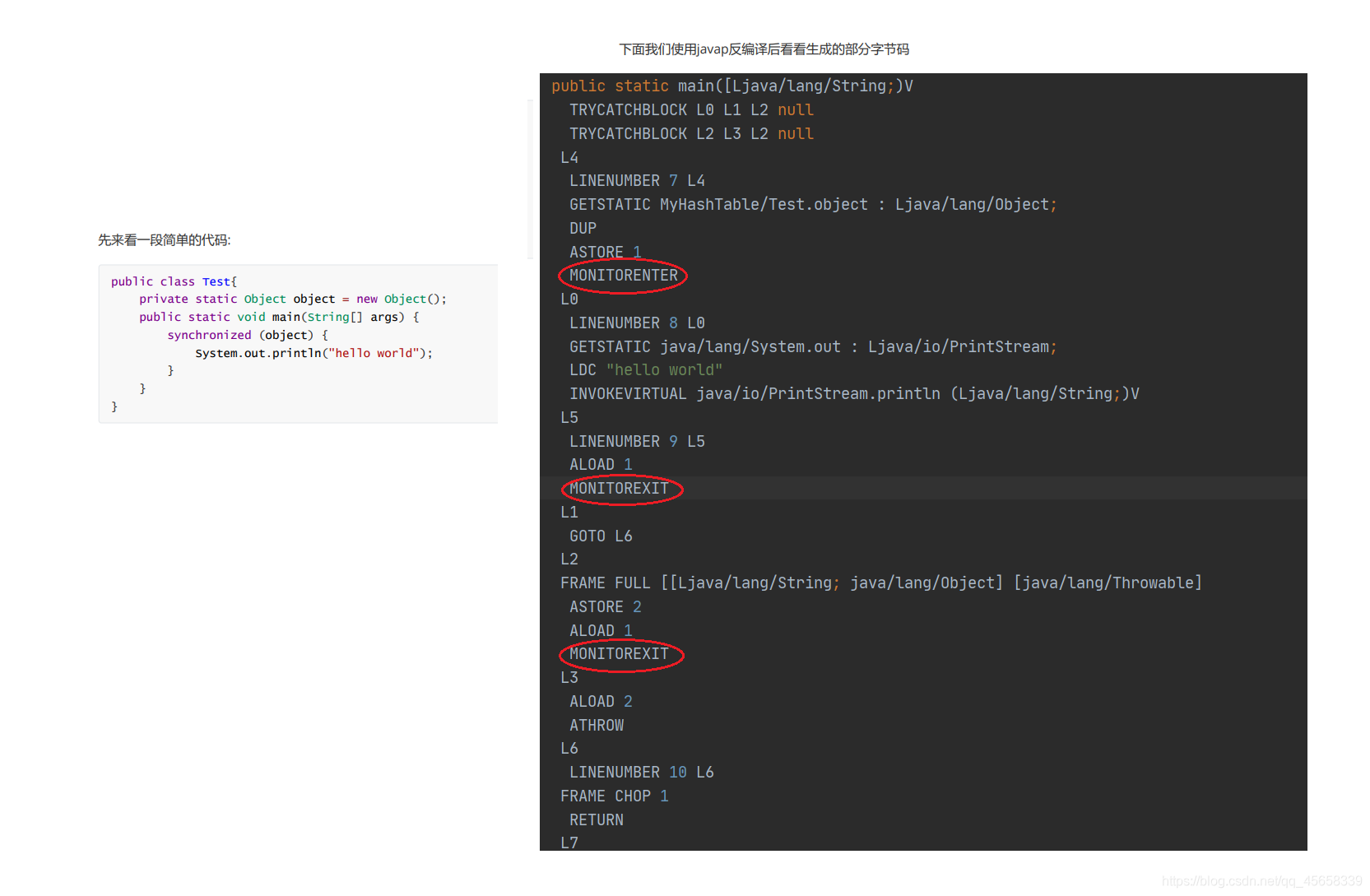Click 'INVOKEVIRTUAL java/io/PrintStream.println' line
Image resolution: width=1370 pixels, height=896 pixels.
click(x=854, y=394)
